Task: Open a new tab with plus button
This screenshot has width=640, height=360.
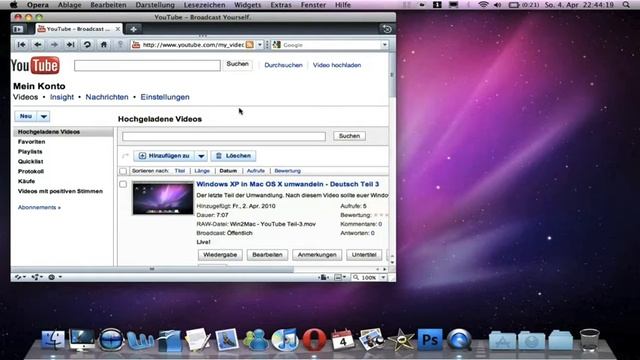Action: [x=133, y=29]
